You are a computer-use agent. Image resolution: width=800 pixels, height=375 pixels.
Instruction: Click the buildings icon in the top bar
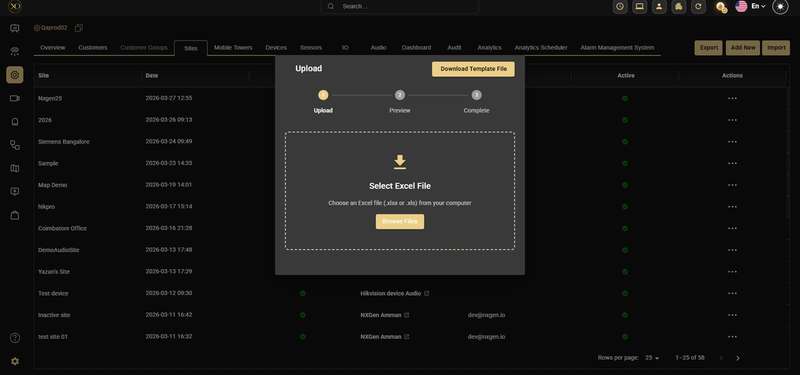point(679,7)
